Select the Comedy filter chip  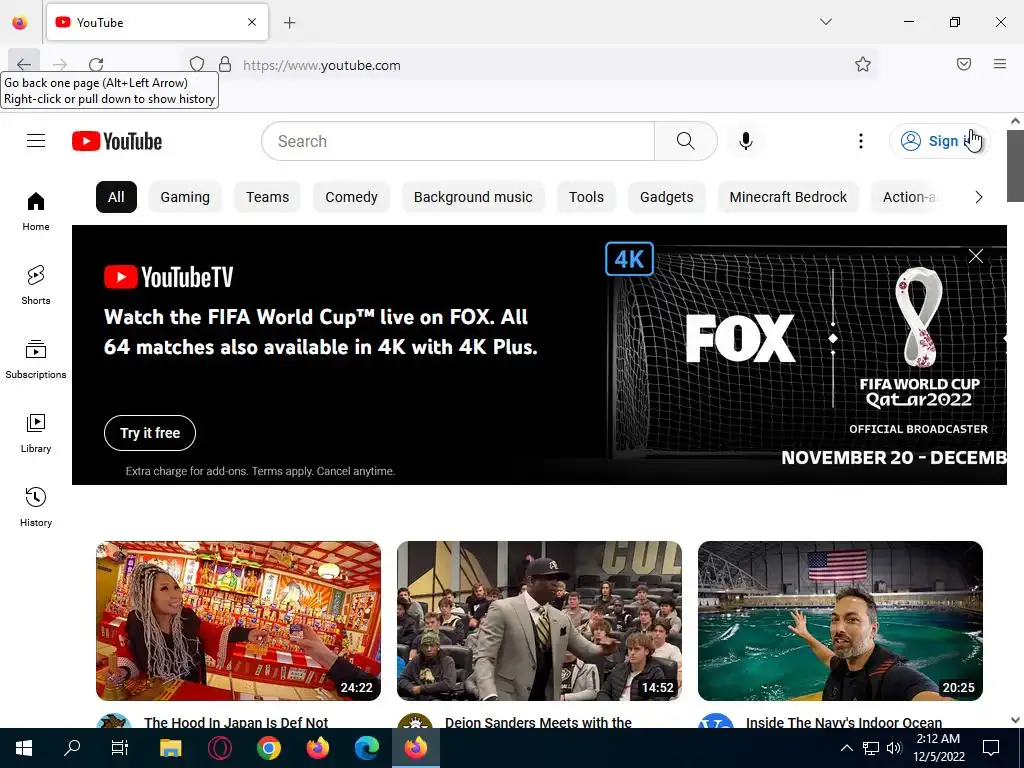[x=351, y=197]
